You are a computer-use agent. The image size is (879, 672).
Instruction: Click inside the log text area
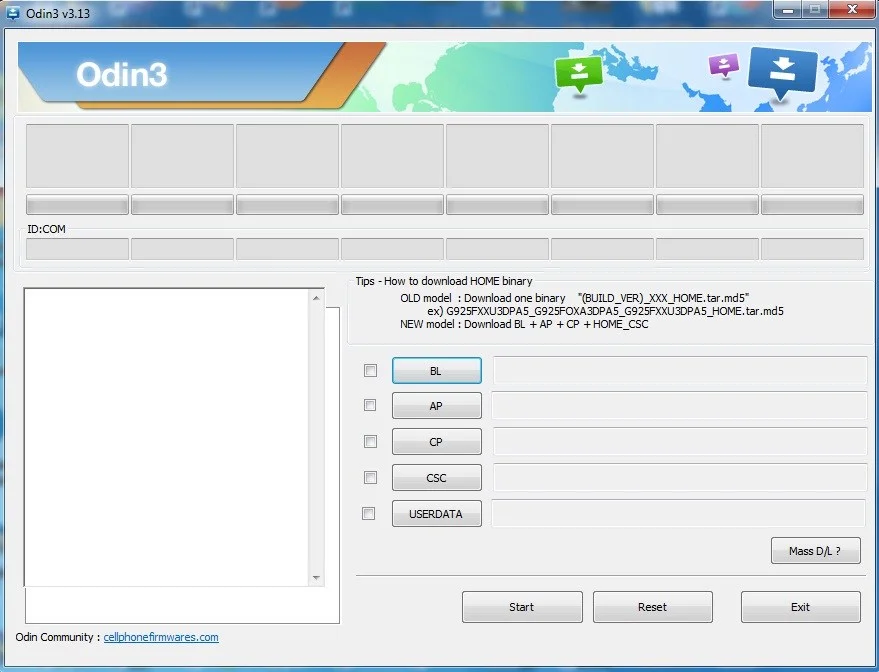(x=166, y=438)
